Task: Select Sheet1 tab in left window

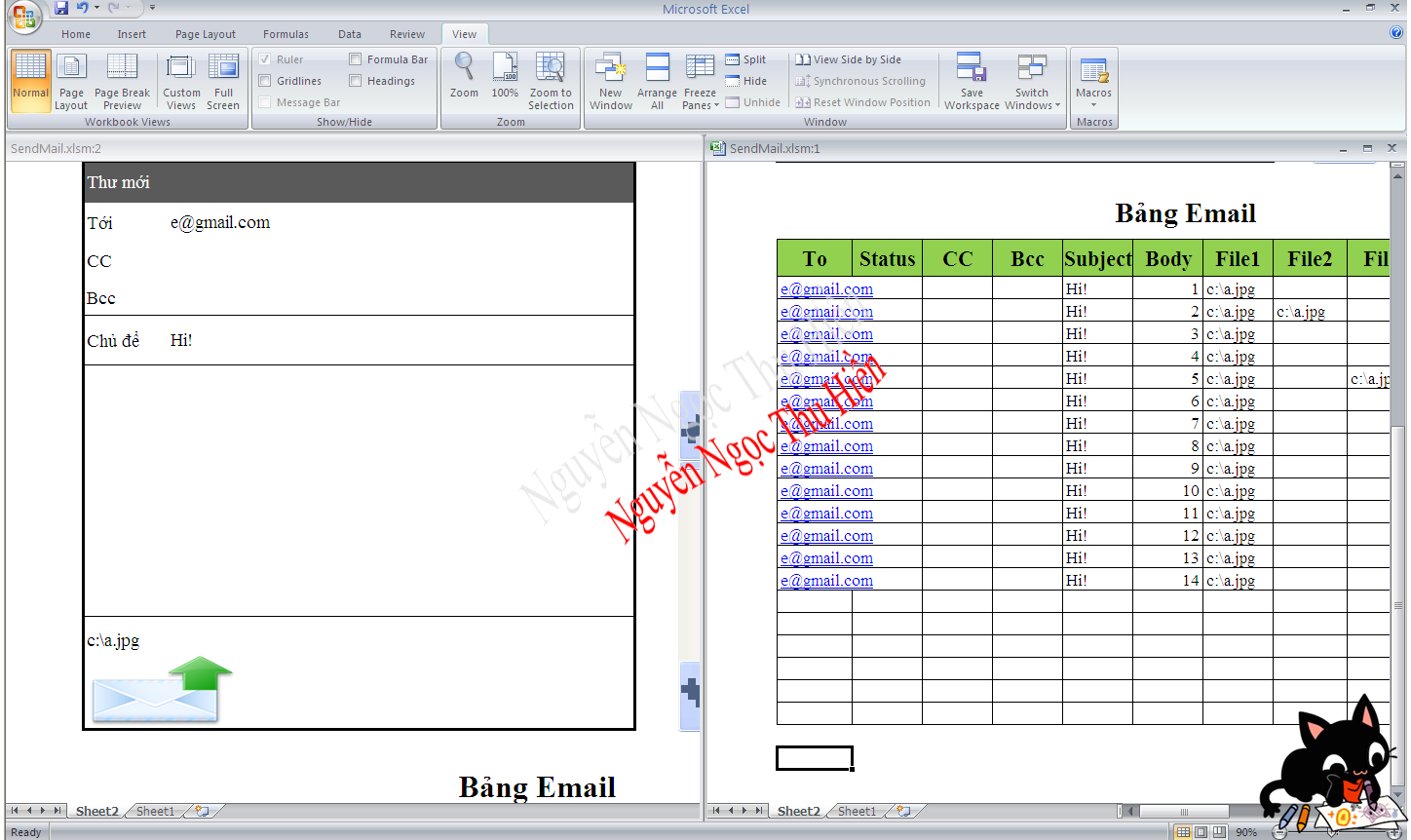Action: coord(156,811)
